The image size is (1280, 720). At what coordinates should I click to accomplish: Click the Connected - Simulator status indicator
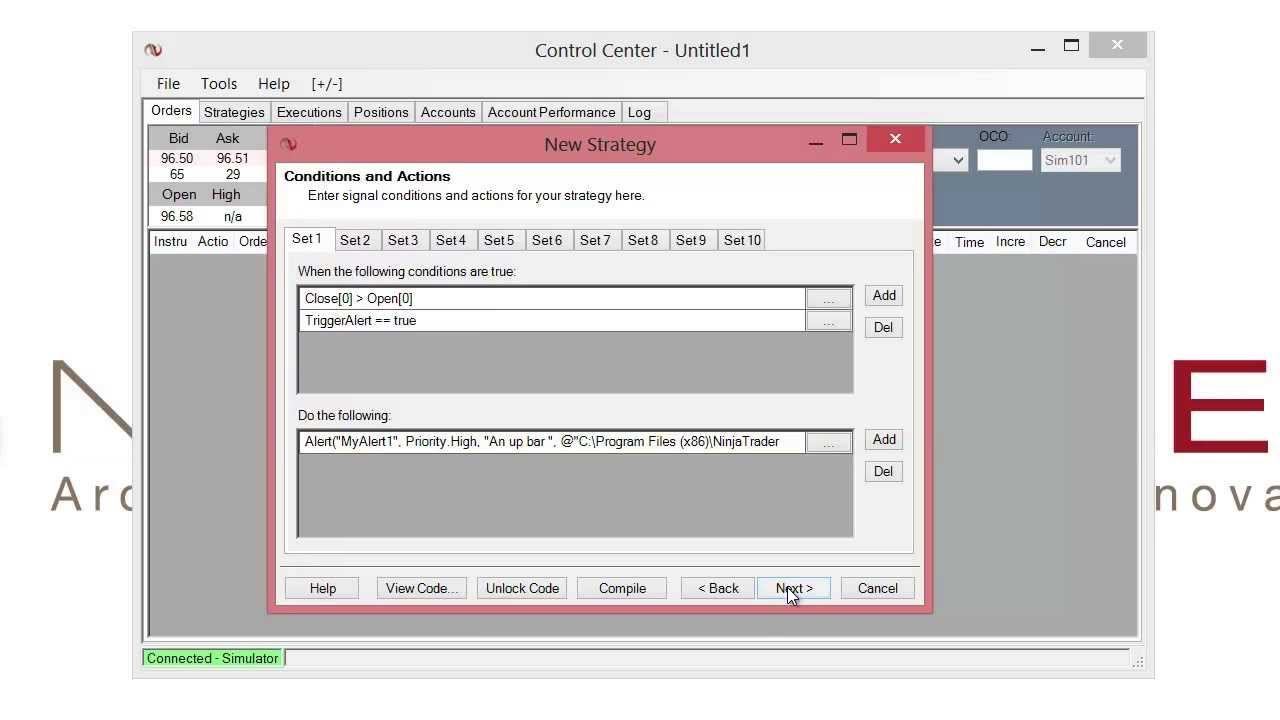coord(213,658)
